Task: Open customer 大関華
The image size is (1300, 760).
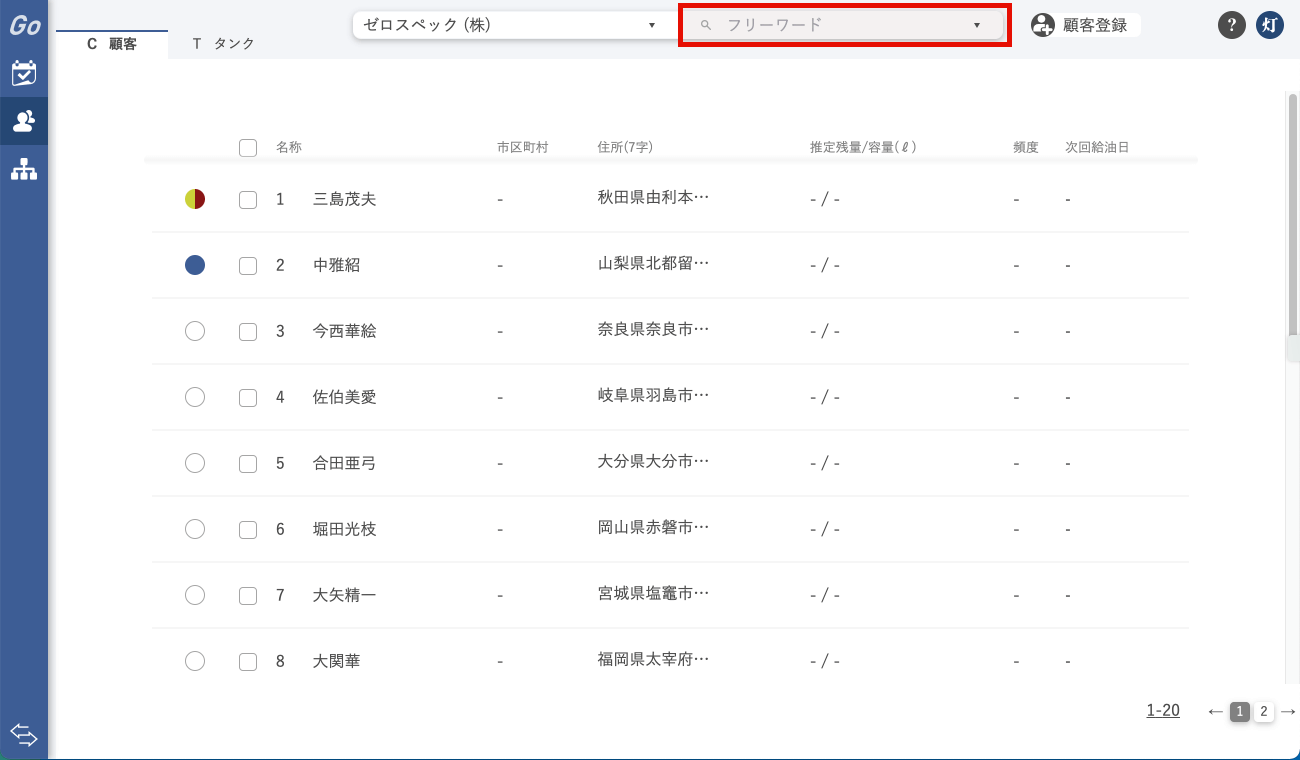Action: tap(337, 661)
